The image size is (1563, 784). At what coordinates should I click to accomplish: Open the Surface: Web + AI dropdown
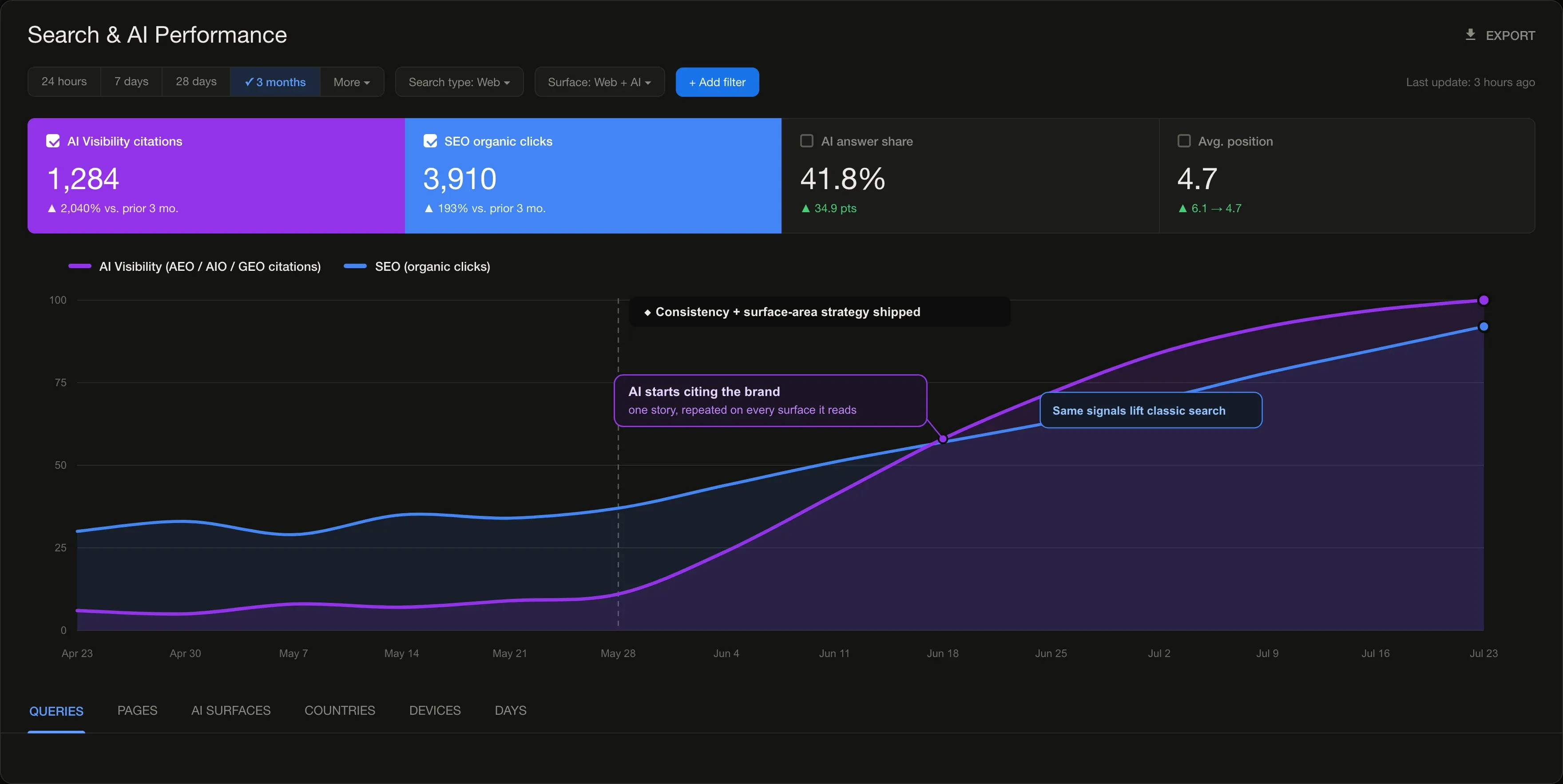pyautogui.click(x=599, y=82)
